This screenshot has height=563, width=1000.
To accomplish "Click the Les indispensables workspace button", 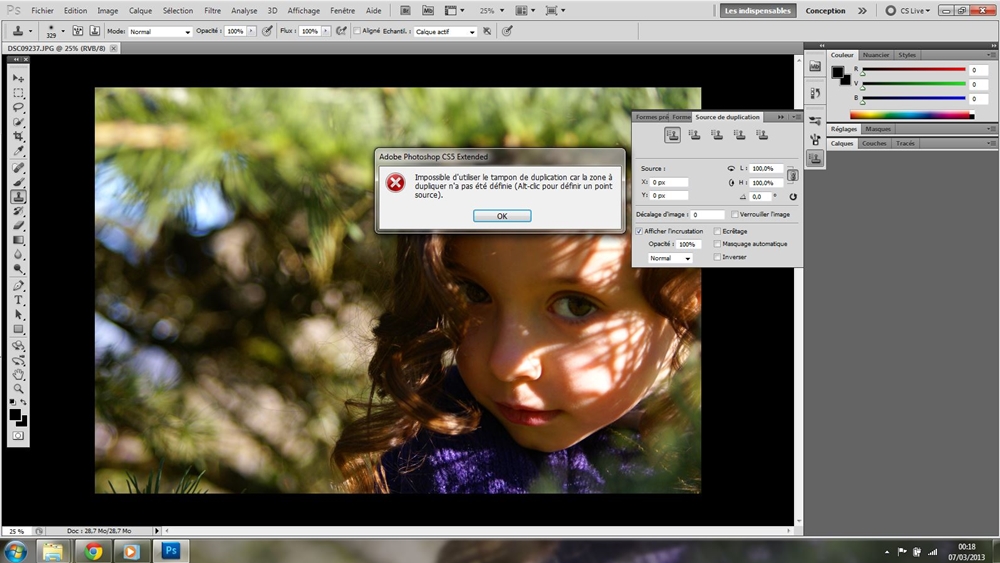I will pos(757,11).
